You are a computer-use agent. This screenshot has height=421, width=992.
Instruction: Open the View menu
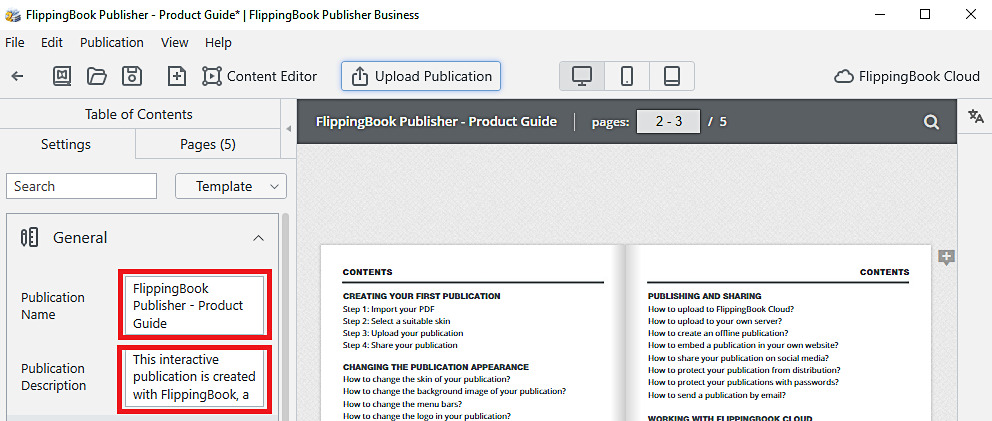pos(175,42)
